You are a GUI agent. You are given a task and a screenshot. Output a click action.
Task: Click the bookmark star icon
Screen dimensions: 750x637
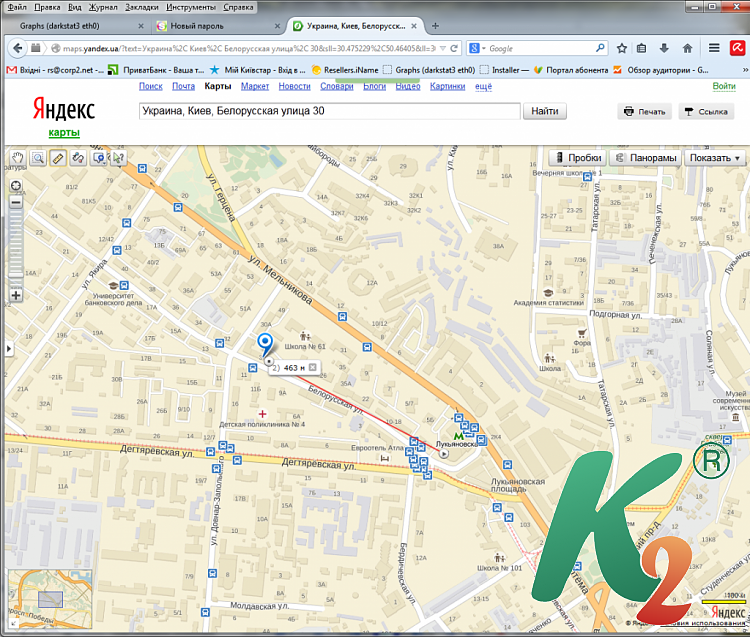click(622, 48)
